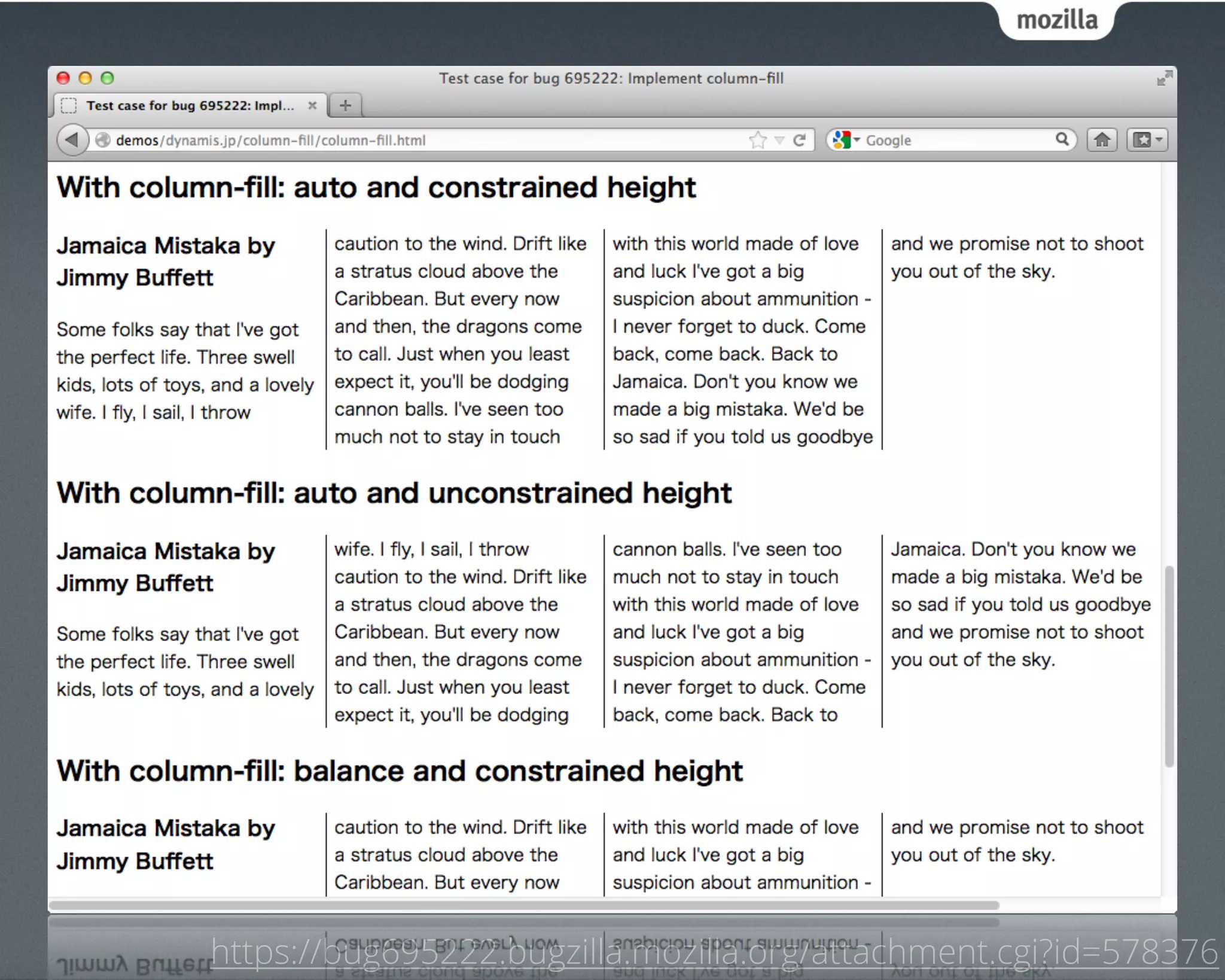Click the browser back arrow button
Viewport: 1225px width, 980px height.
pyautogui.click(x=72, y=140)
